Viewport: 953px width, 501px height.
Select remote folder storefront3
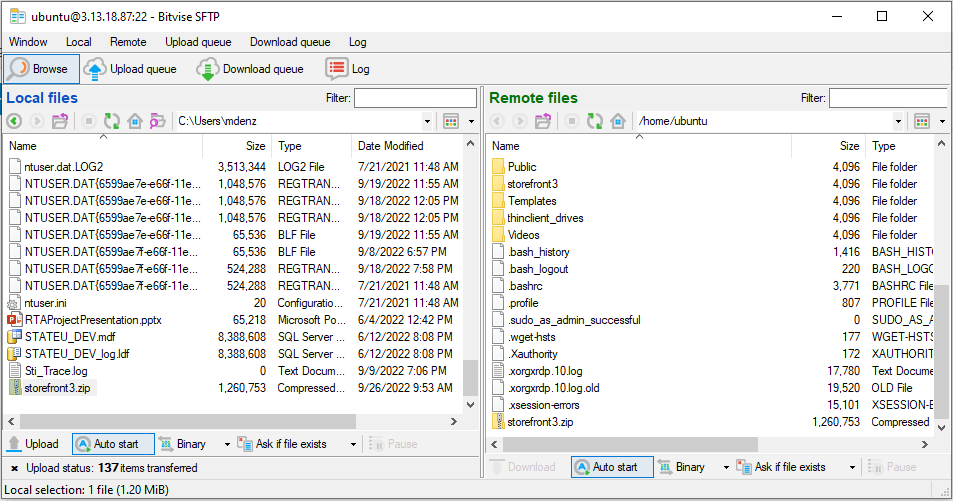tap(532, 184)
